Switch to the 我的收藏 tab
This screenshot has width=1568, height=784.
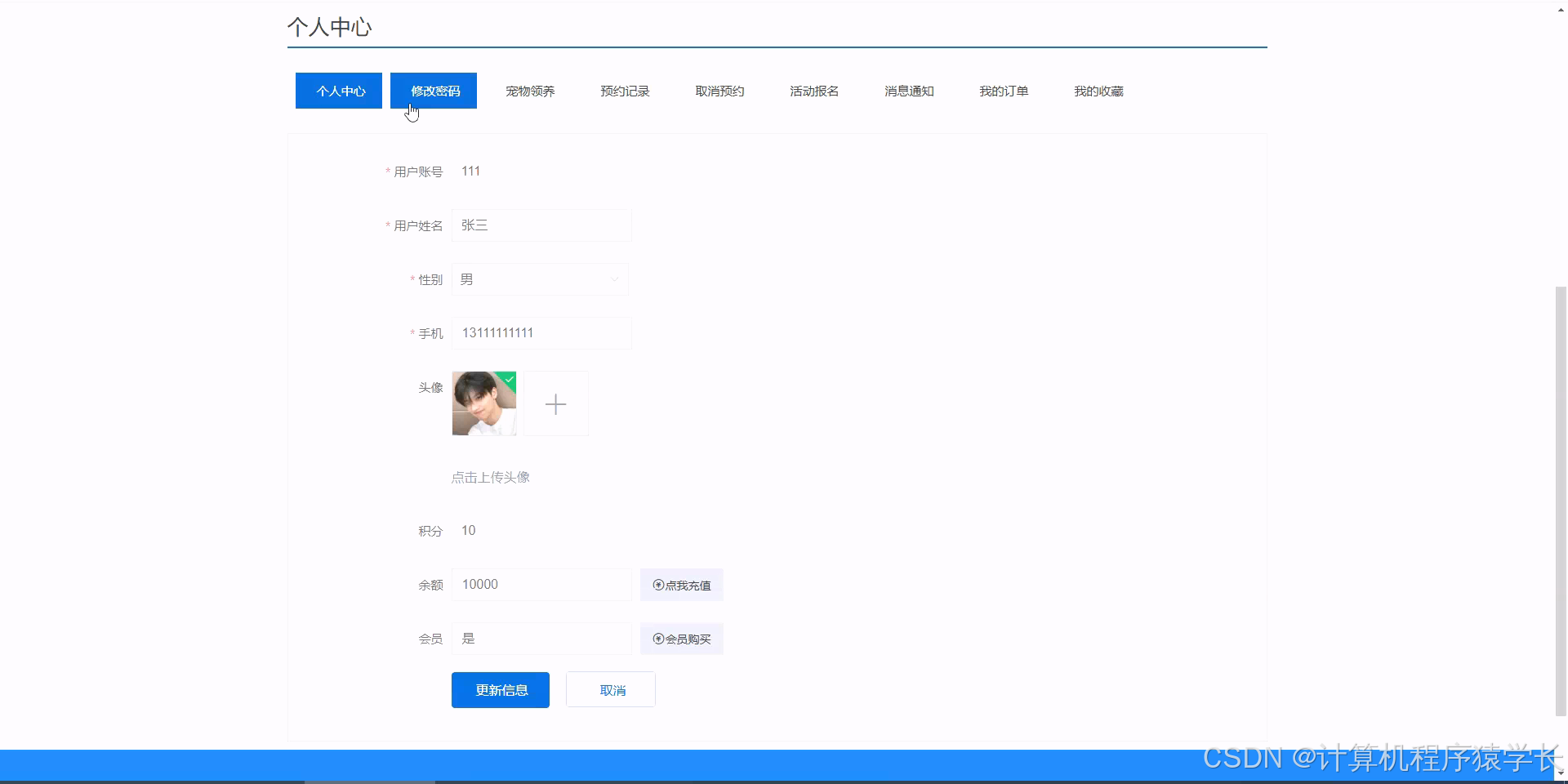pos(1098,91)
